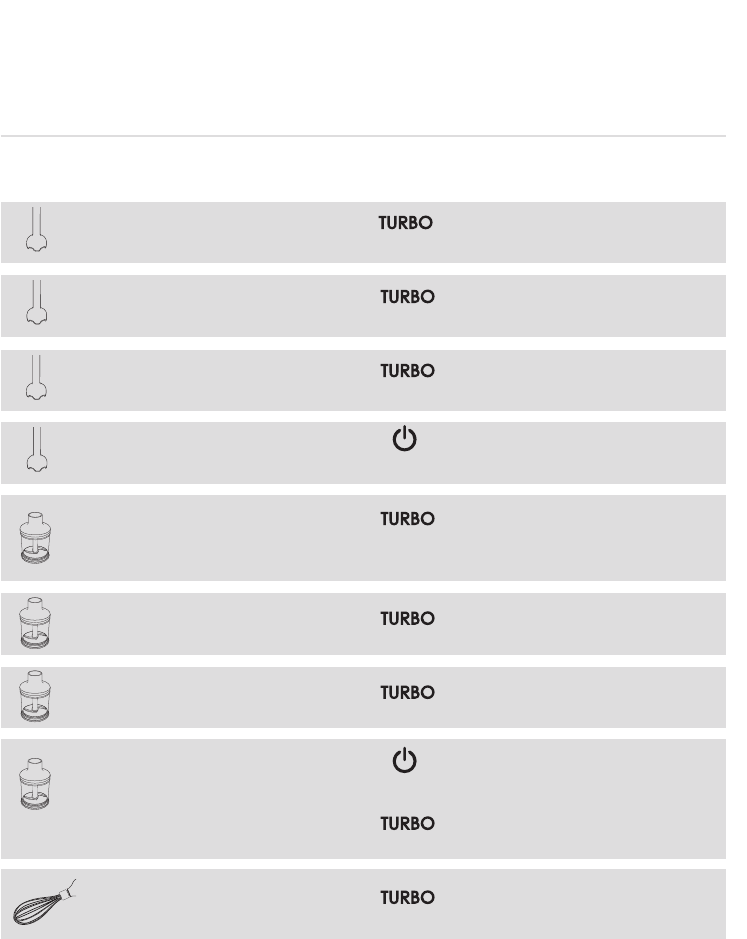Choose TURBO in the first chopper row
Viewport: 747px width, 939px height.
coord(407,520)
